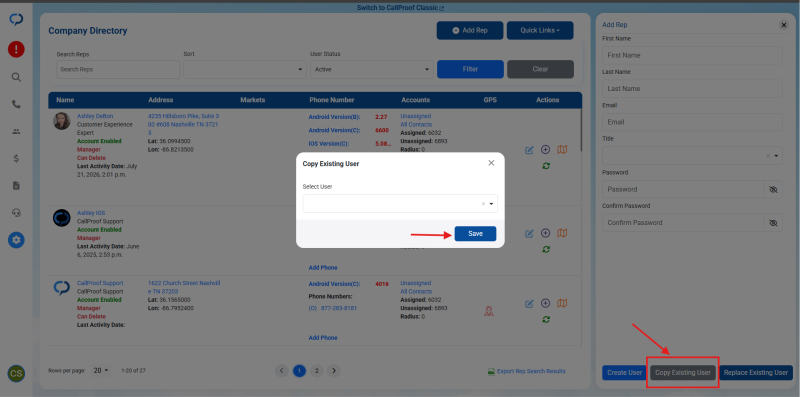Click the Create User button
The height and width of the screenshot is (397, 800).
tap(624, 373)
